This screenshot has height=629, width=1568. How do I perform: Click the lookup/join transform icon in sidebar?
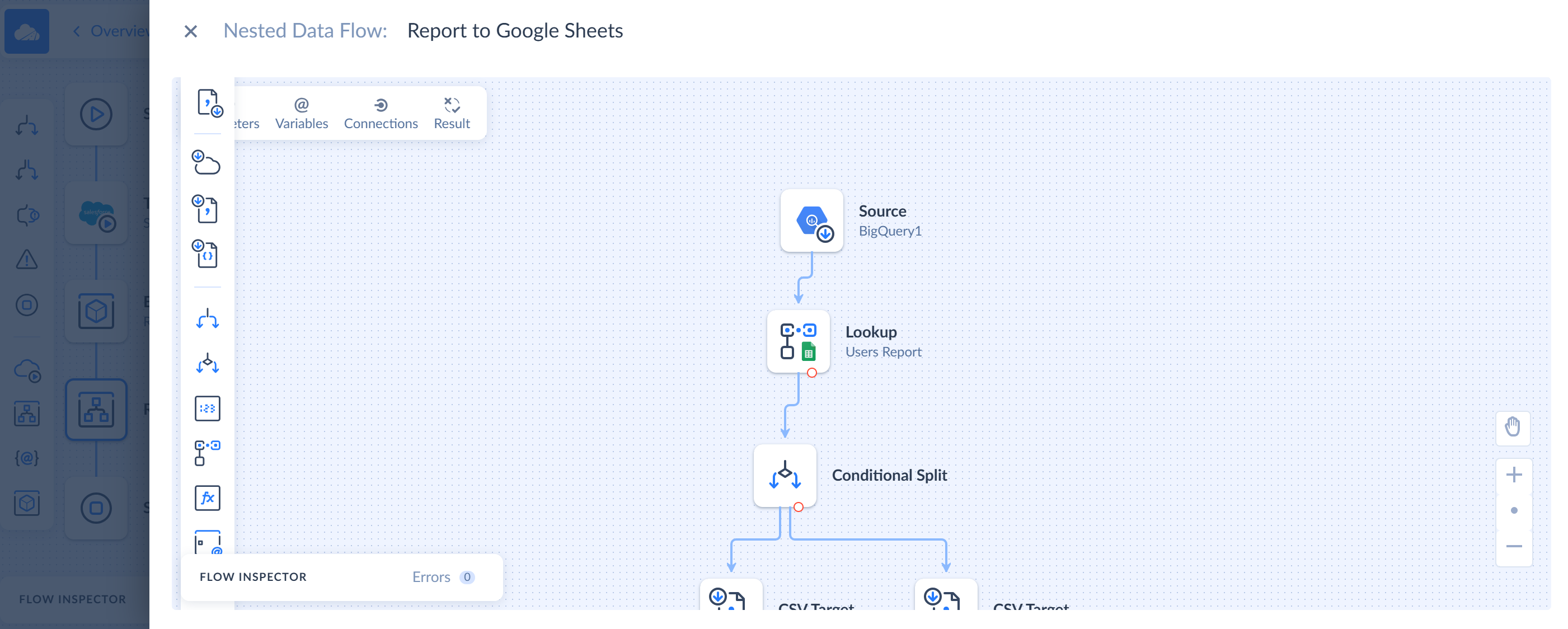point(207,452)
